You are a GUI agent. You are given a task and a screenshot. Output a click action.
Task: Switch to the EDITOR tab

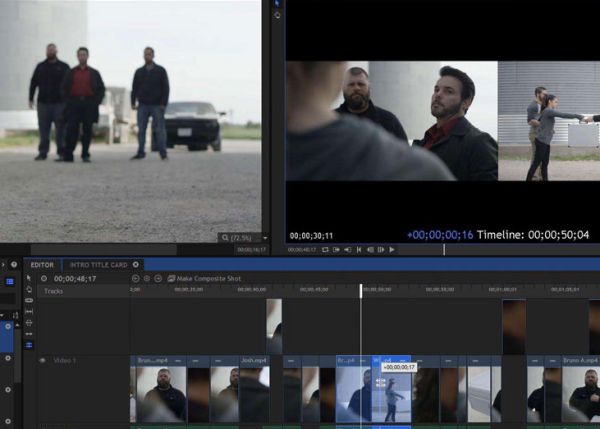click(42, 265)
